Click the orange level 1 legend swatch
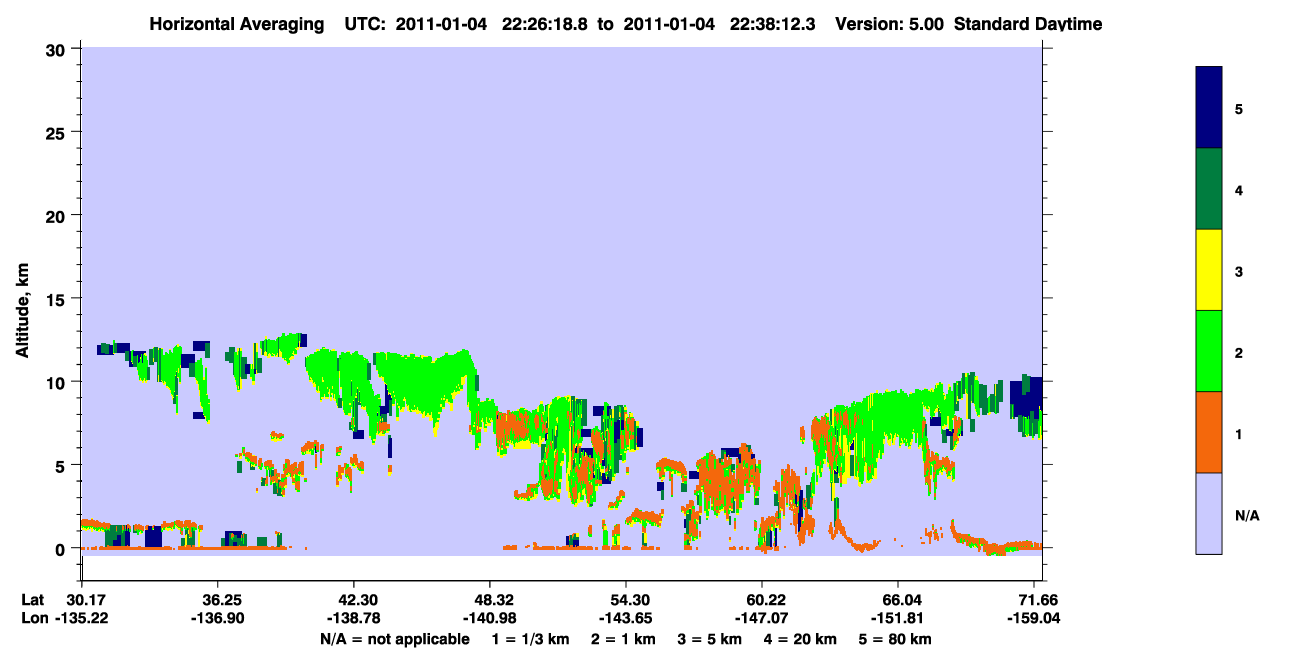The image size is (1300, 667). point(1209,432)
